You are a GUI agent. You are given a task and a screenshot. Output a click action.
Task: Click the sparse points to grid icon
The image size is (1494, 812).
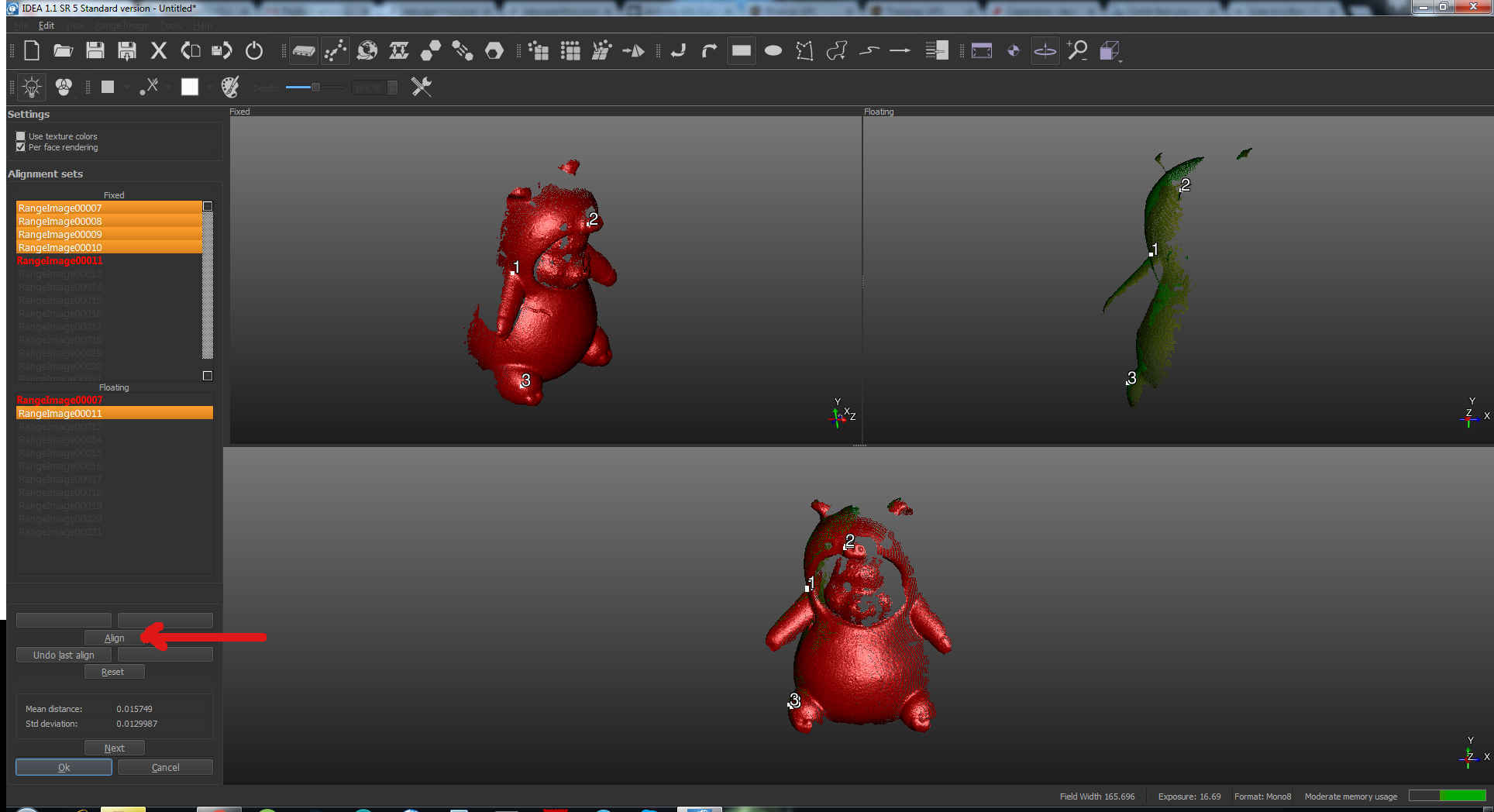(x=539, y=51)
